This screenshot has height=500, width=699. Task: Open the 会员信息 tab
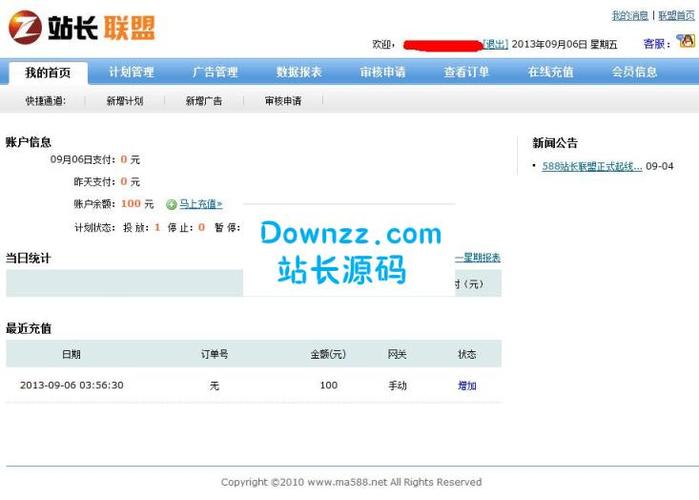(x=634, y=72)
